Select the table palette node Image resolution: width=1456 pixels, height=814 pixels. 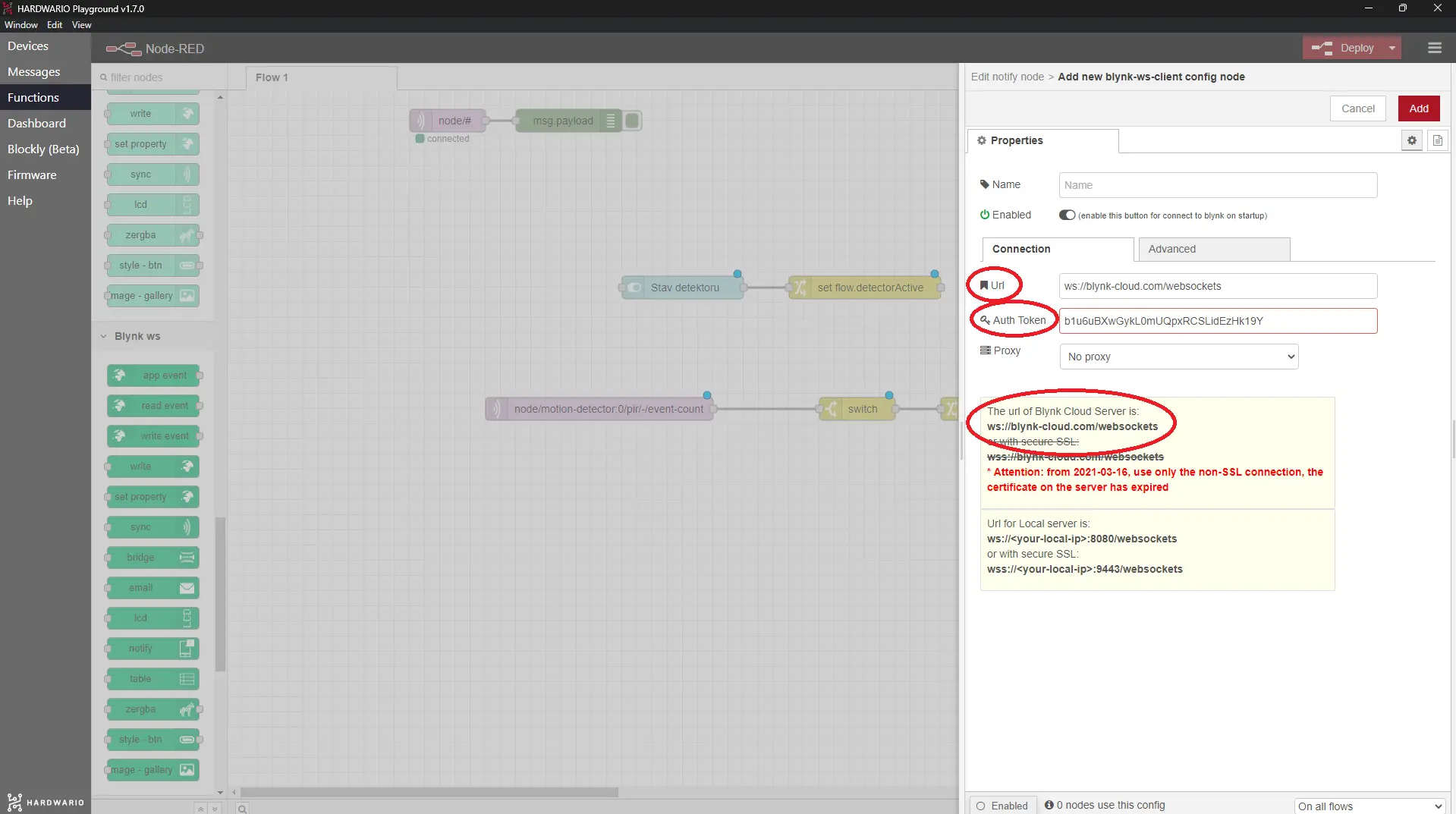pos(153,679)
